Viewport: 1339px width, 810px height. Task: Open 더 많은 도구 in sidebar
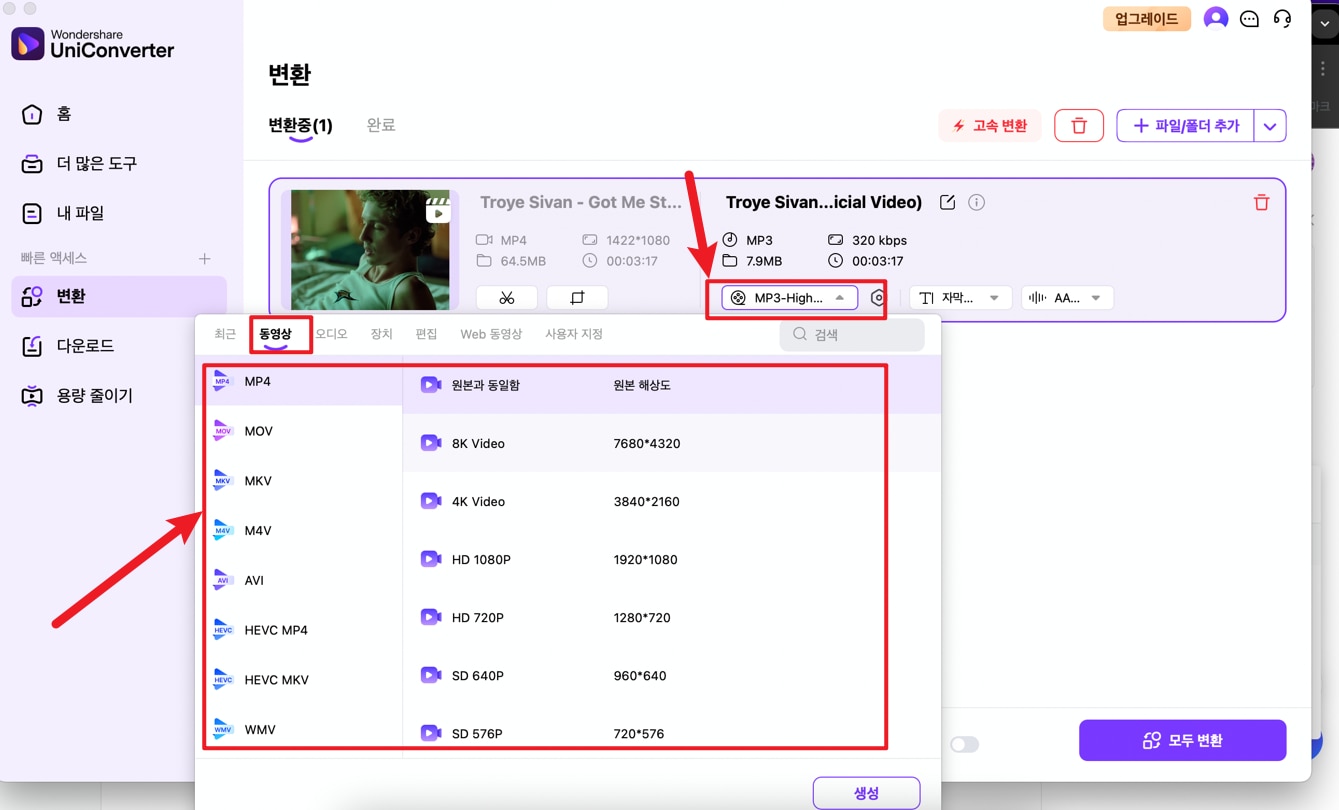(x=118, y=164)
